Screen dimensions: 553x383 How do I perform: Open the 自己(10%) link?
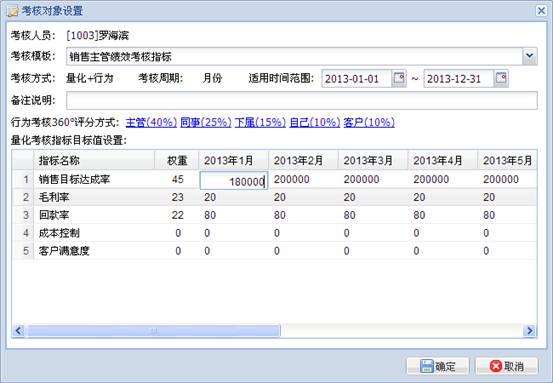[315, 122]
